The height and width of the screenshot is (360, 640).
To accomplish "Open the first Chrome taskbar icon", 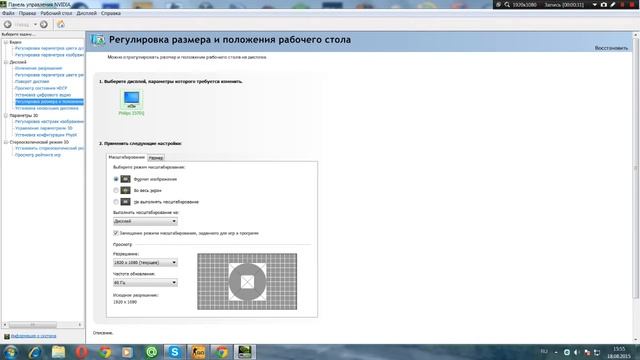I will (x=105, y=352).
